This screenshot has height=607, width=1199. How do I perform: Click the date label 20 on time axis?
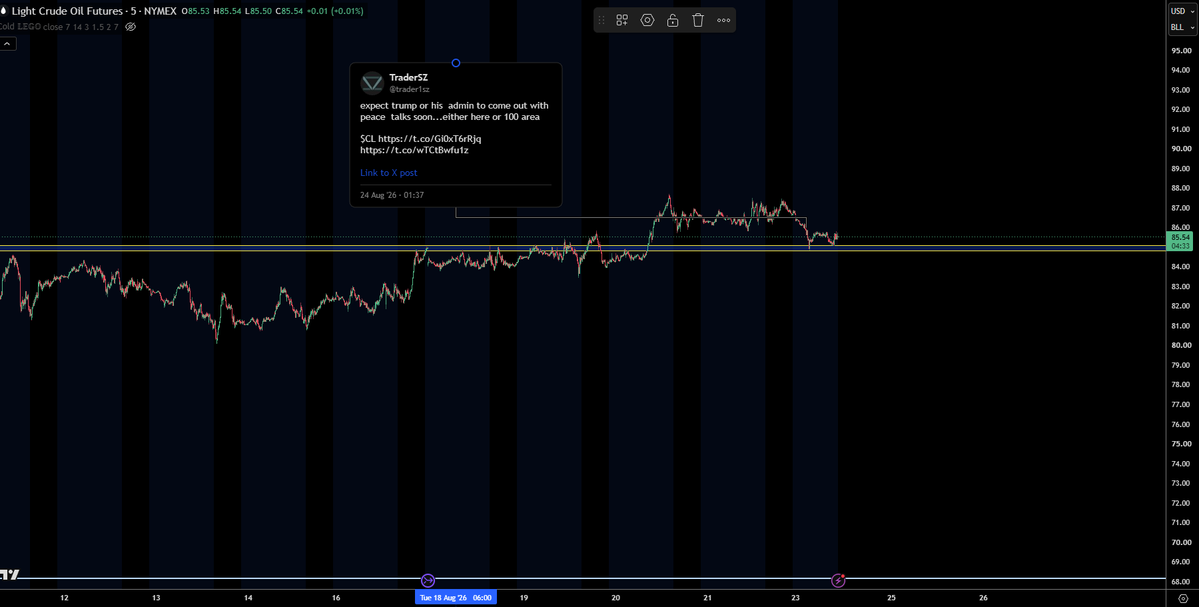pyautogui.click(x=615, y=598)
